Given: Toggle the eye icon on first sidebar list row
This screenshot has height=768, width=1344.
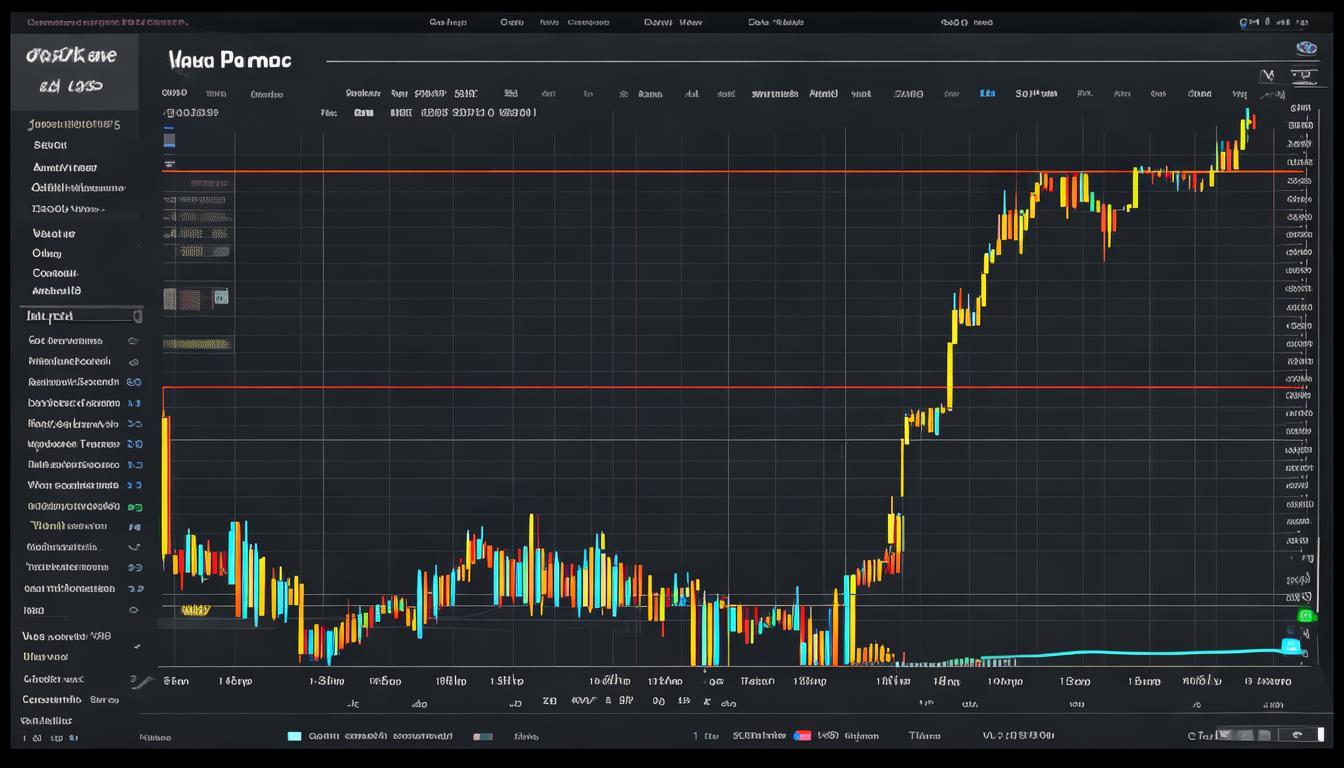Looking at the screenshot, I should point(133,341).
